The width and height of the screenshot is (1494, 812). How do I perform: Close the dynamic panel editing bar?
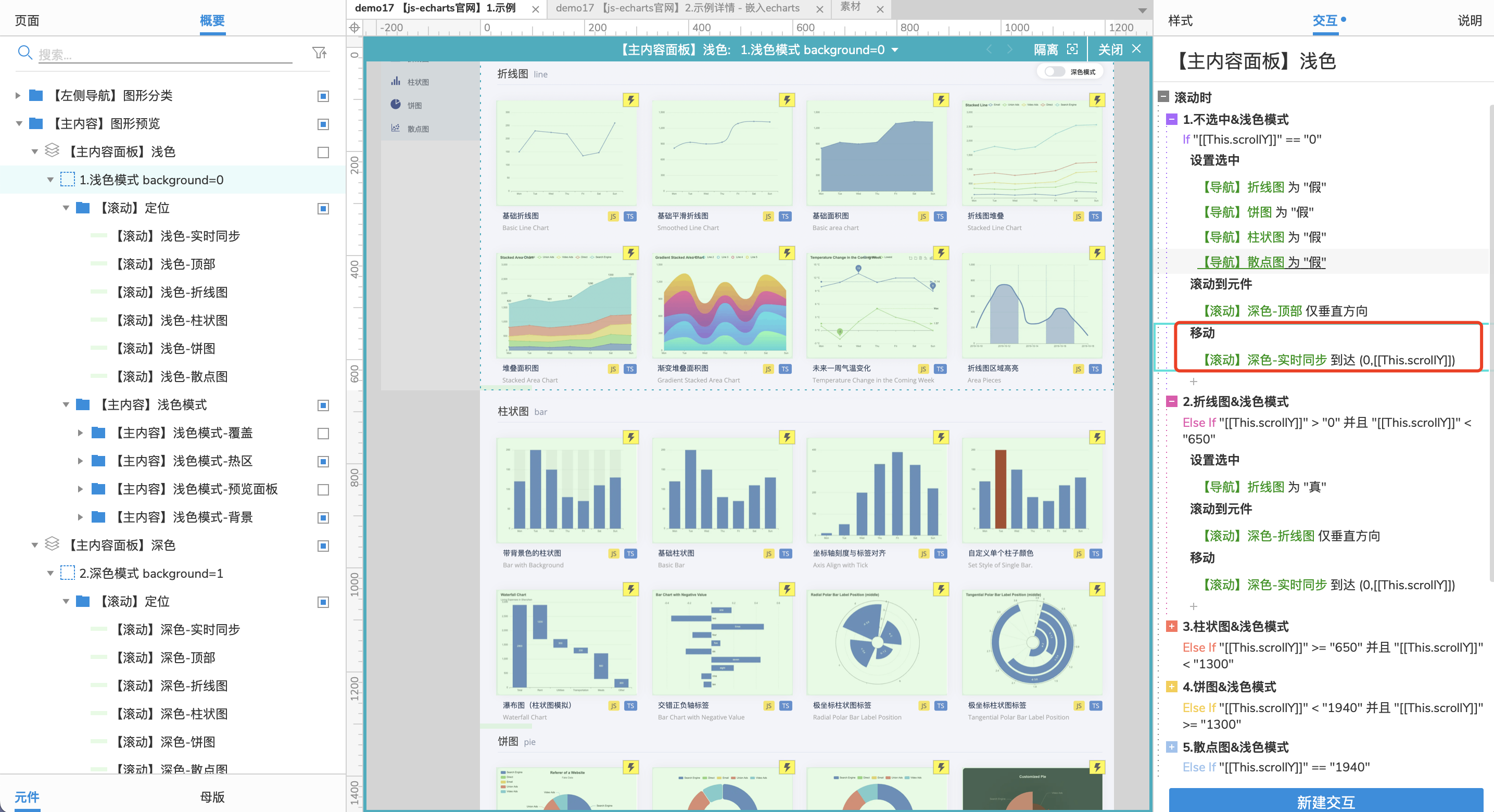point(1136,49)
